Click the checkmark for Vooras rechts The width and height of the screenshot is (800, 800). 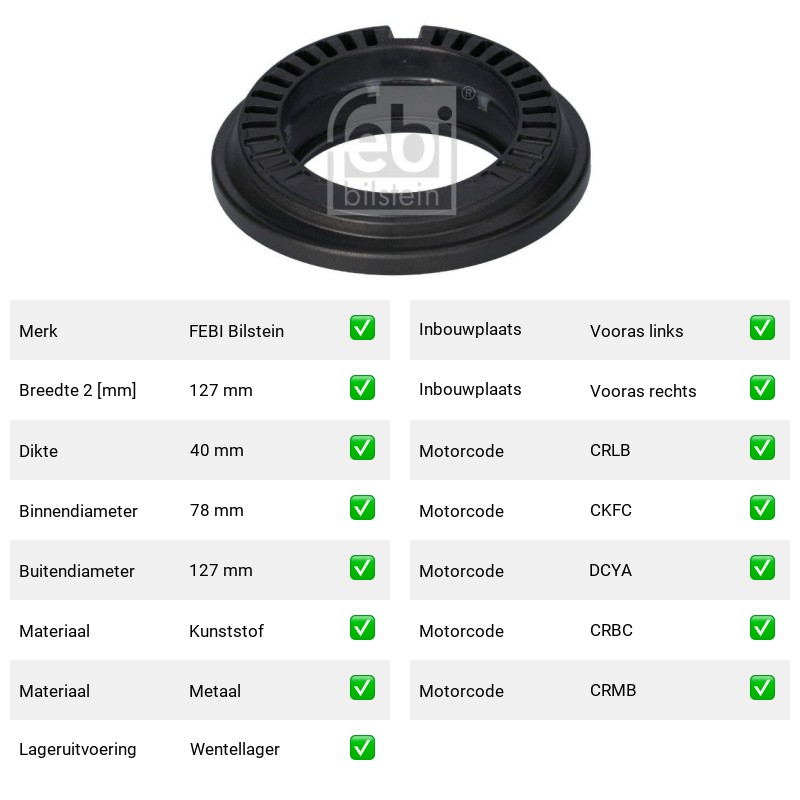point(762,388)
